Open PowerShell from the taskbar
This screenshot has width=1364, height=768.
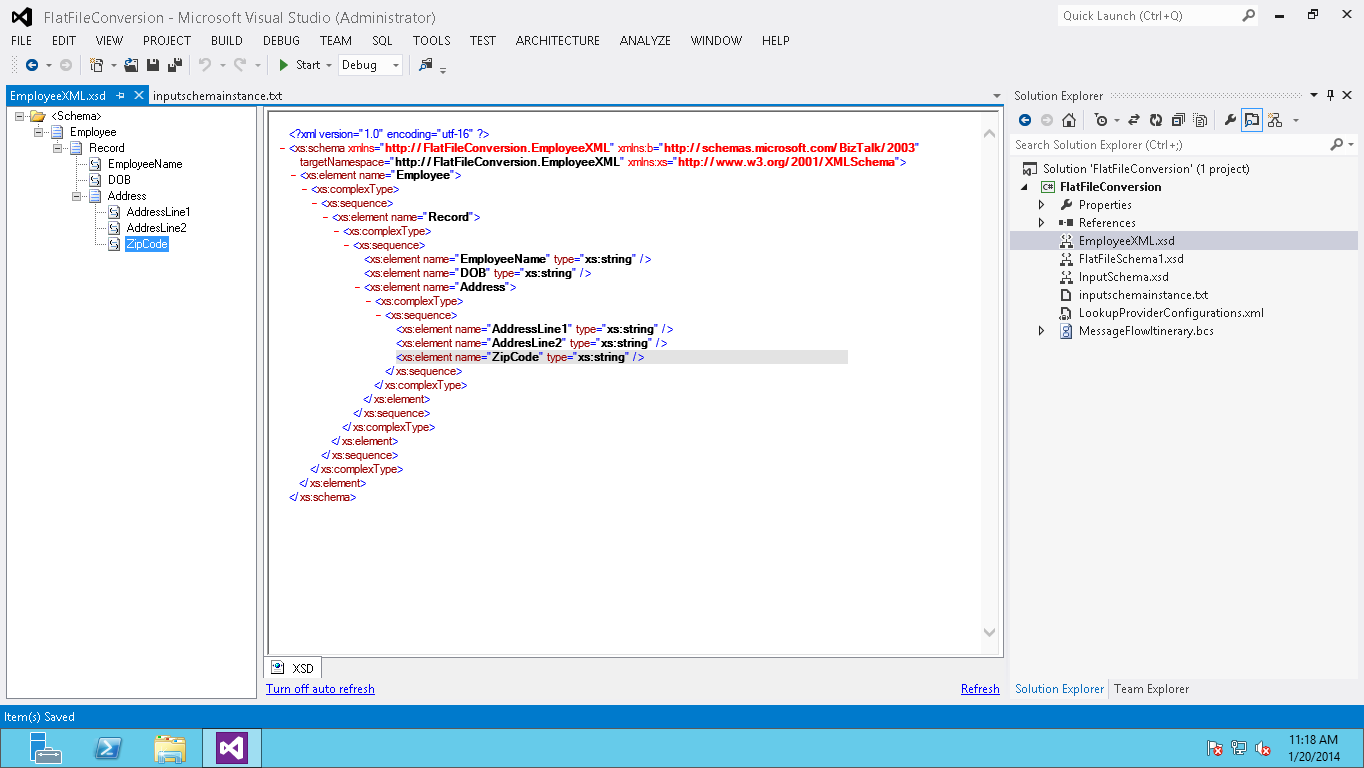[108, 748]
